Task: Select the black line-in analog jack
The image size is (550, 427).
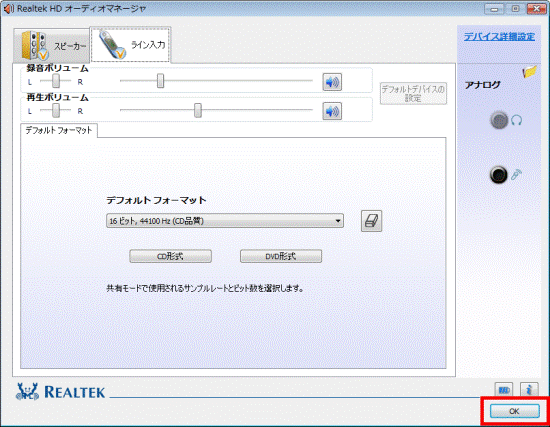Action: pyautogui.click(x=498, y=174)
